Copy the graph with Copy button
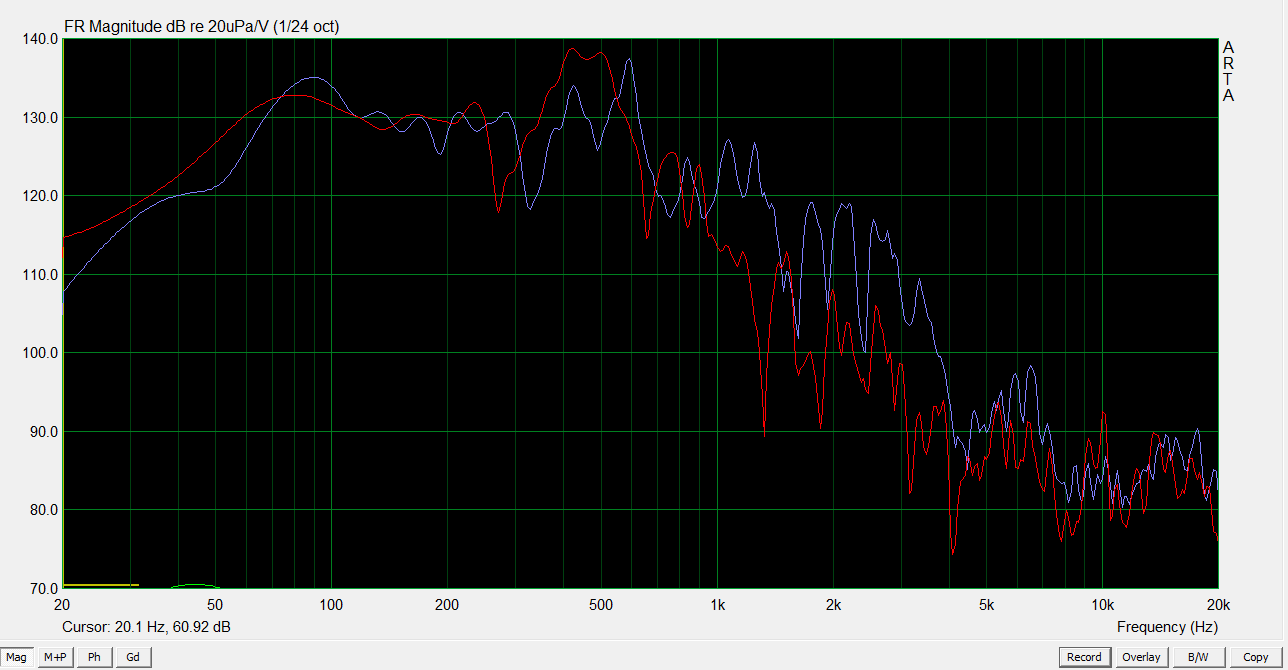This screenshot has height=670, width=1288. click(x=1256, y=657)
